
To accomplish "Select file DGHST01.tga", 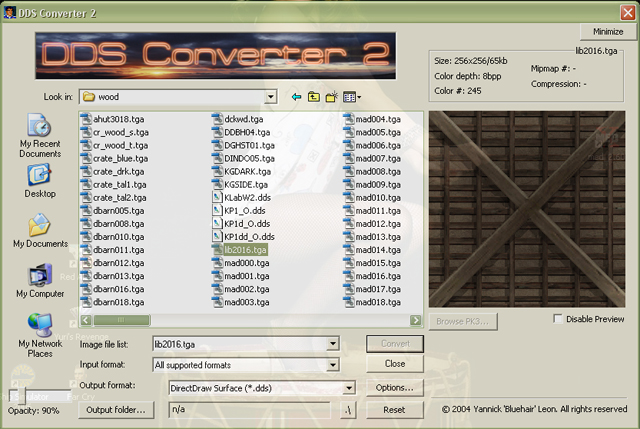I will [243, 145].
